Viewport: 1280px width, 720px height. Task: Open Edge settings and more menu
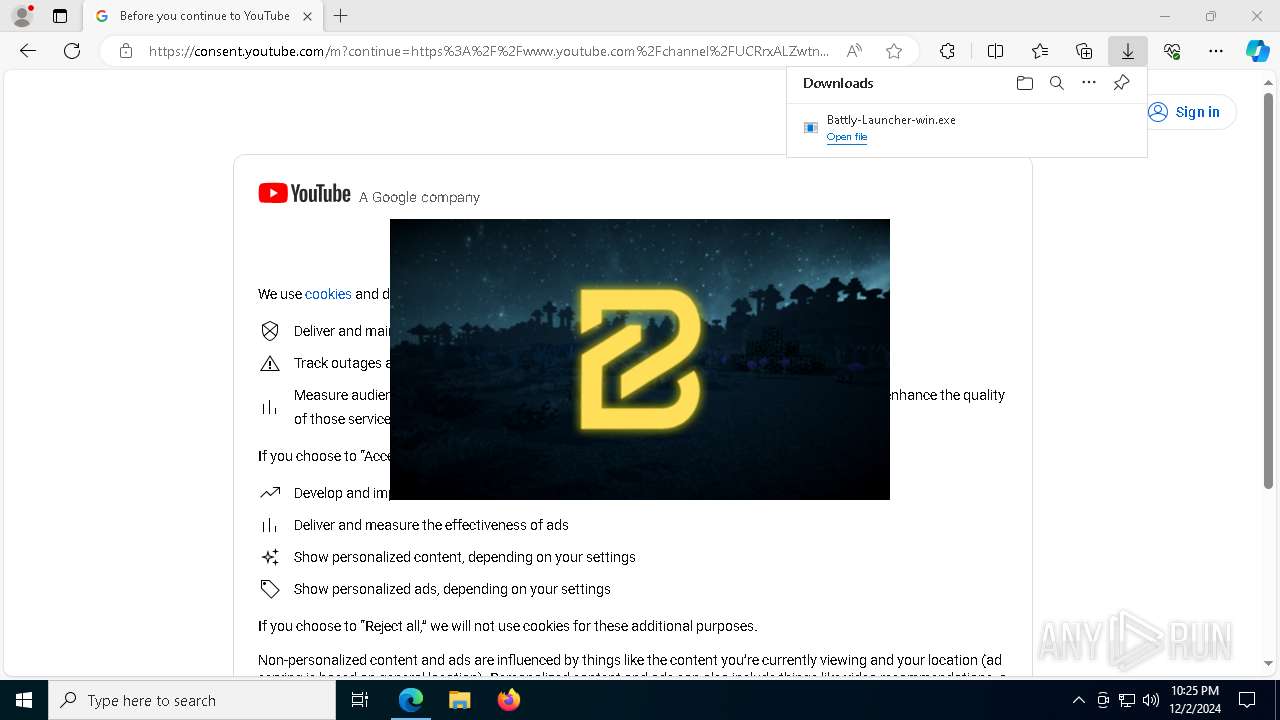[x=1216, y=51]
